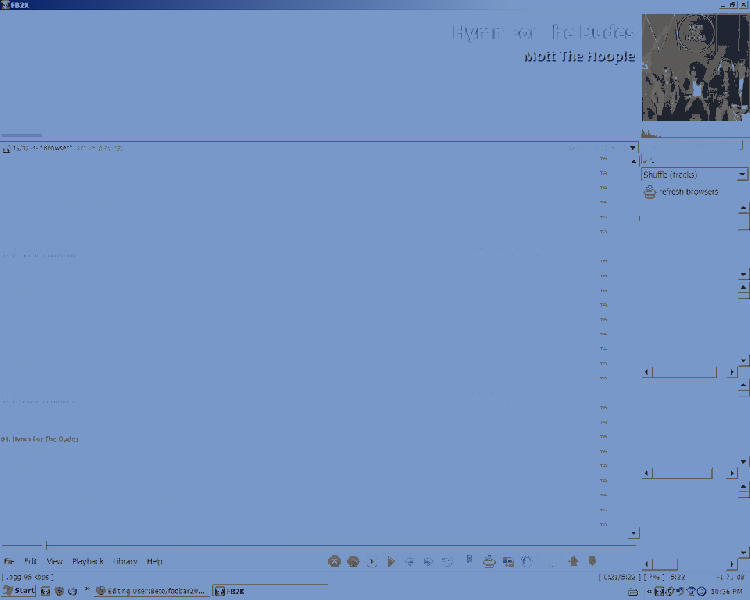The image size is (750, 600).
Task: Click the playlist scrollbar down arrow
Action: tap(633, 534)
